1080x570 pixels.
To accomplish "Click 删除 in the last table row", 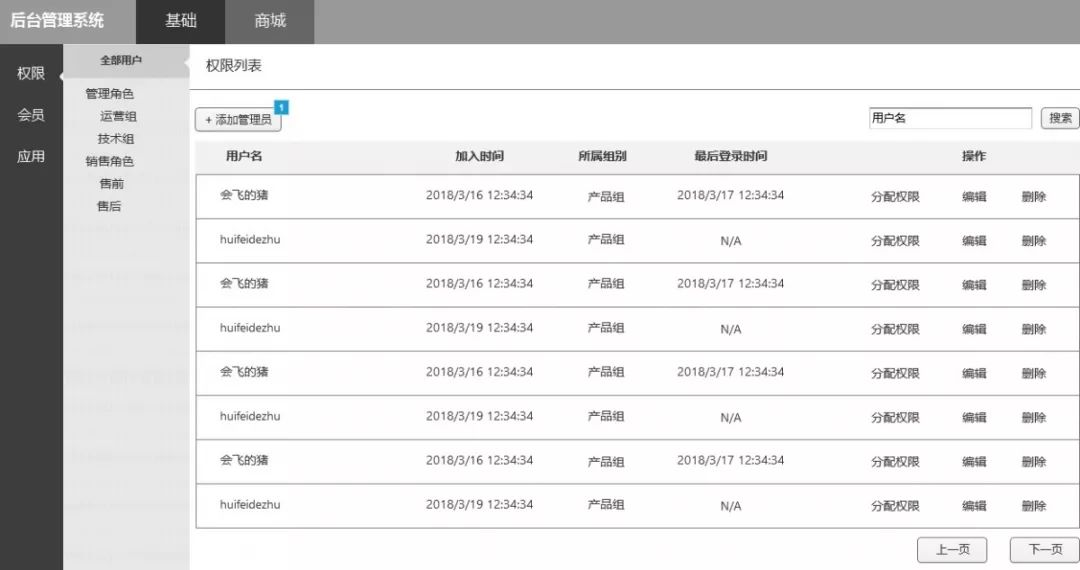I will tap(1034, 506).
